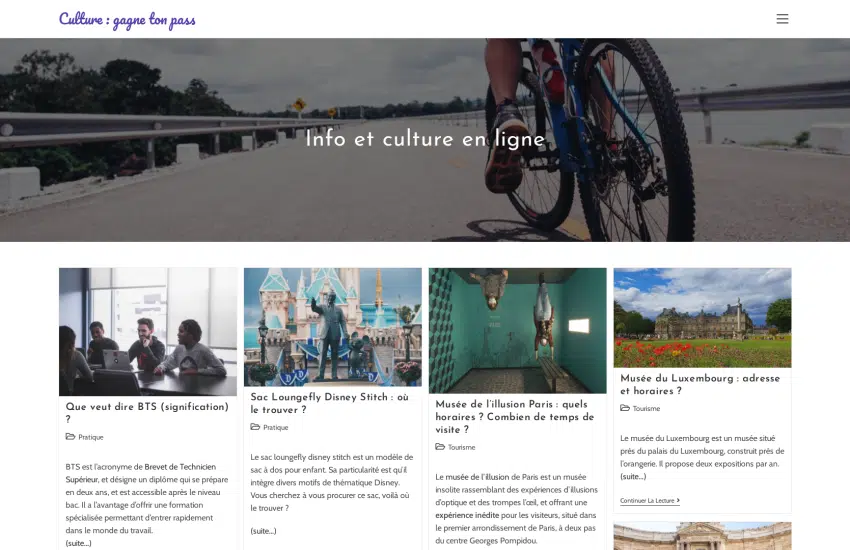This screenshot has width=850, height=550.
Task: Click folder icon beside Pratique under BTS article
Action: click(70, 437)
